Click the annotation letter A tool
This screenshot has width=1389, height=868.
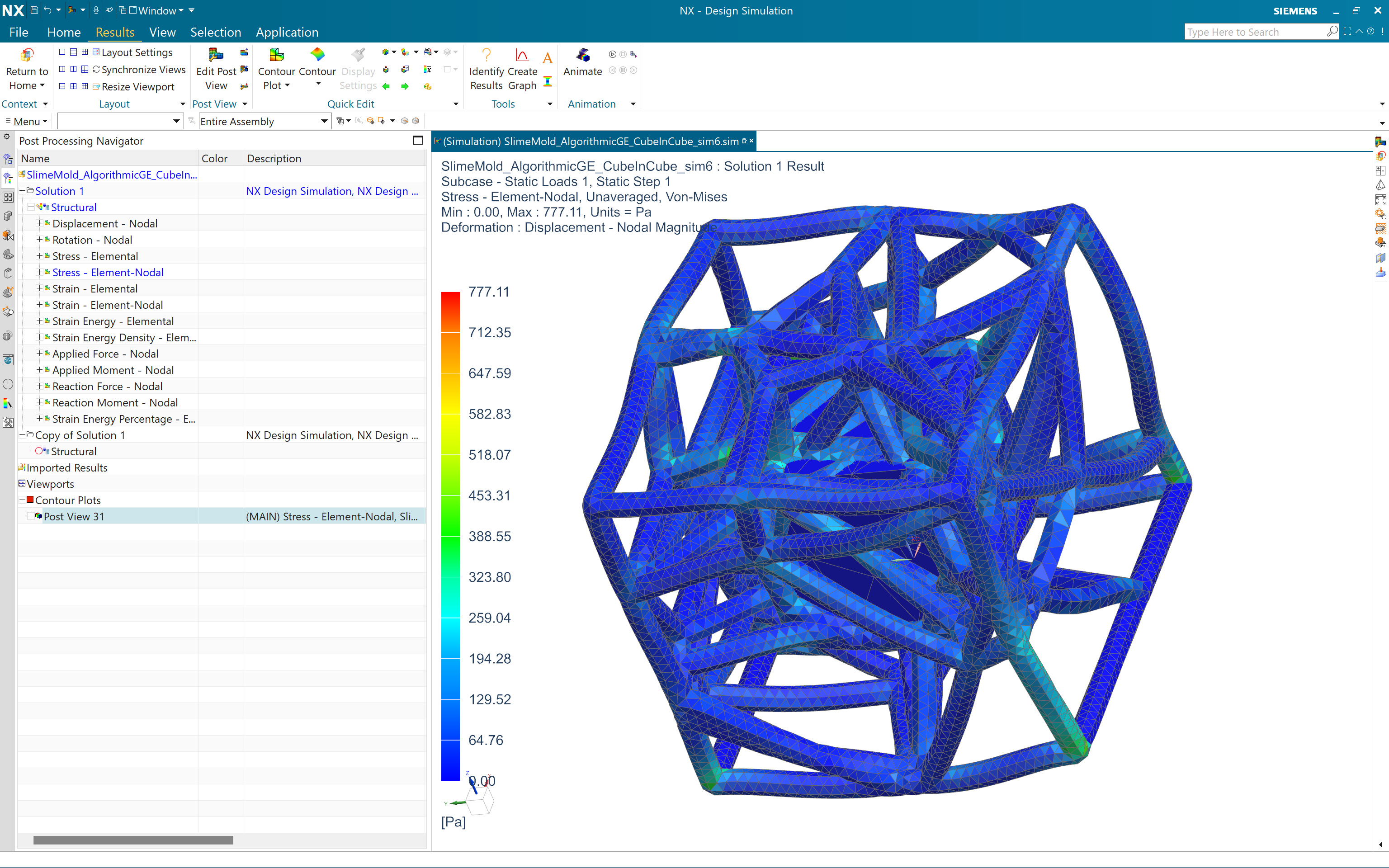click(x=548, y=58)
